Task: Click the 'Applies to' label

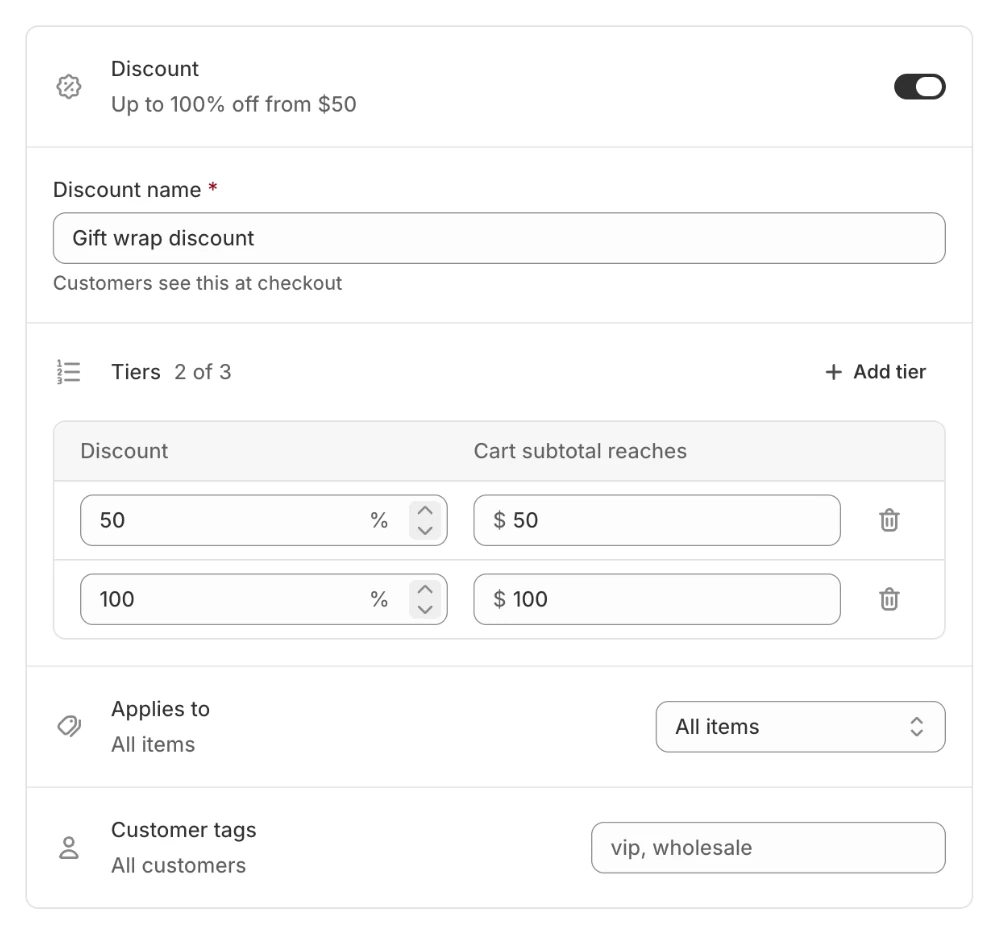Action: click(x=160, y=709)
